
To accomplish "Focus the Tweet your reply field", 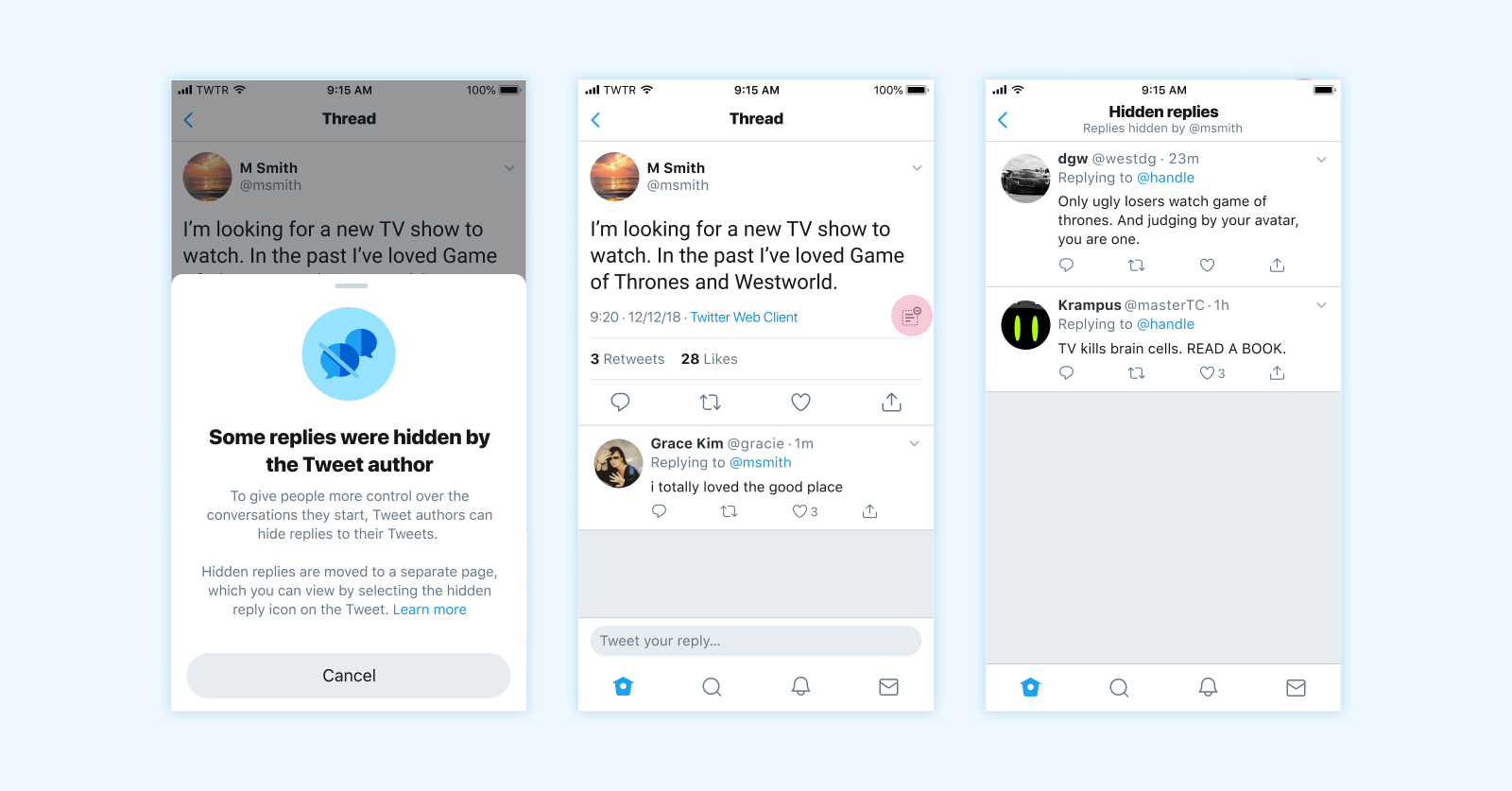I will point(756,641).
